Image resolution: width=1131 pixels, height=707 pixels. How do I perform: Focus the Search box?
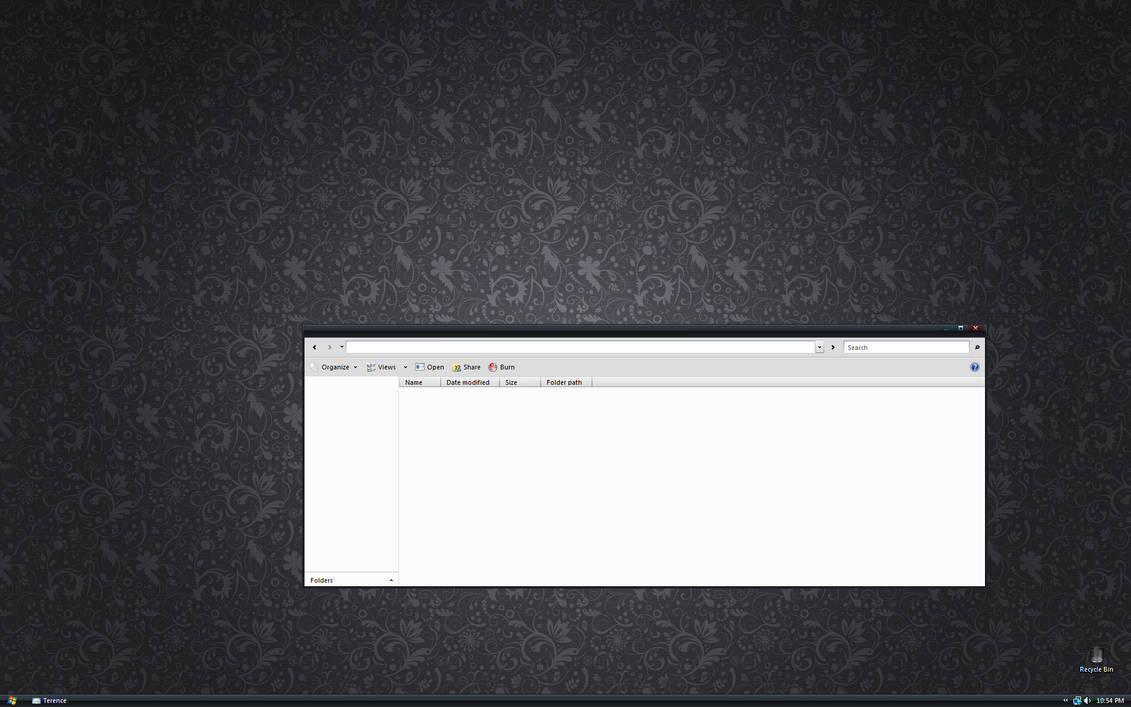coord(906,347)
